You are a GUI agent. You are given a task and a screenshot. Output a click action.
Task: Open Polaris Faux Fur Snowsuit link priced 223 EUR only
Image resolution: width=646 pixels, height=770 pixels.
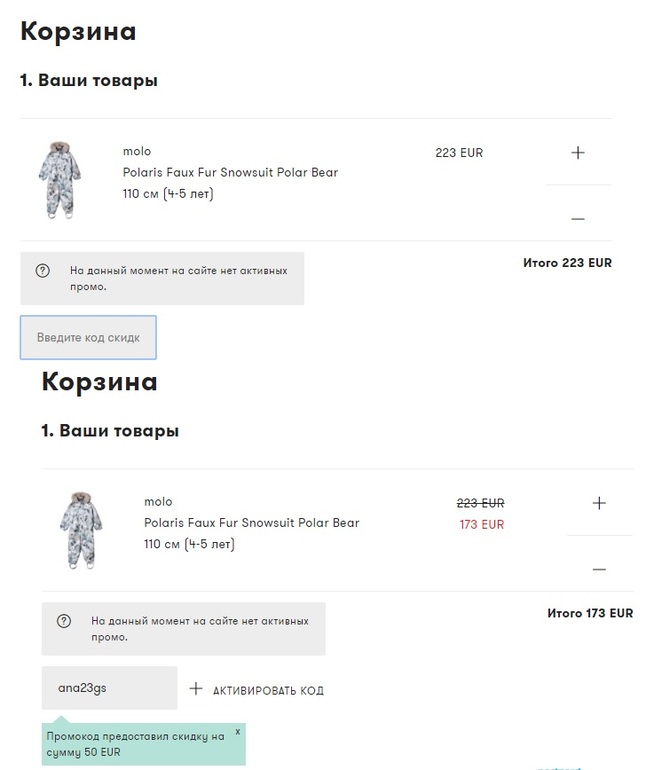pos(230,172)
